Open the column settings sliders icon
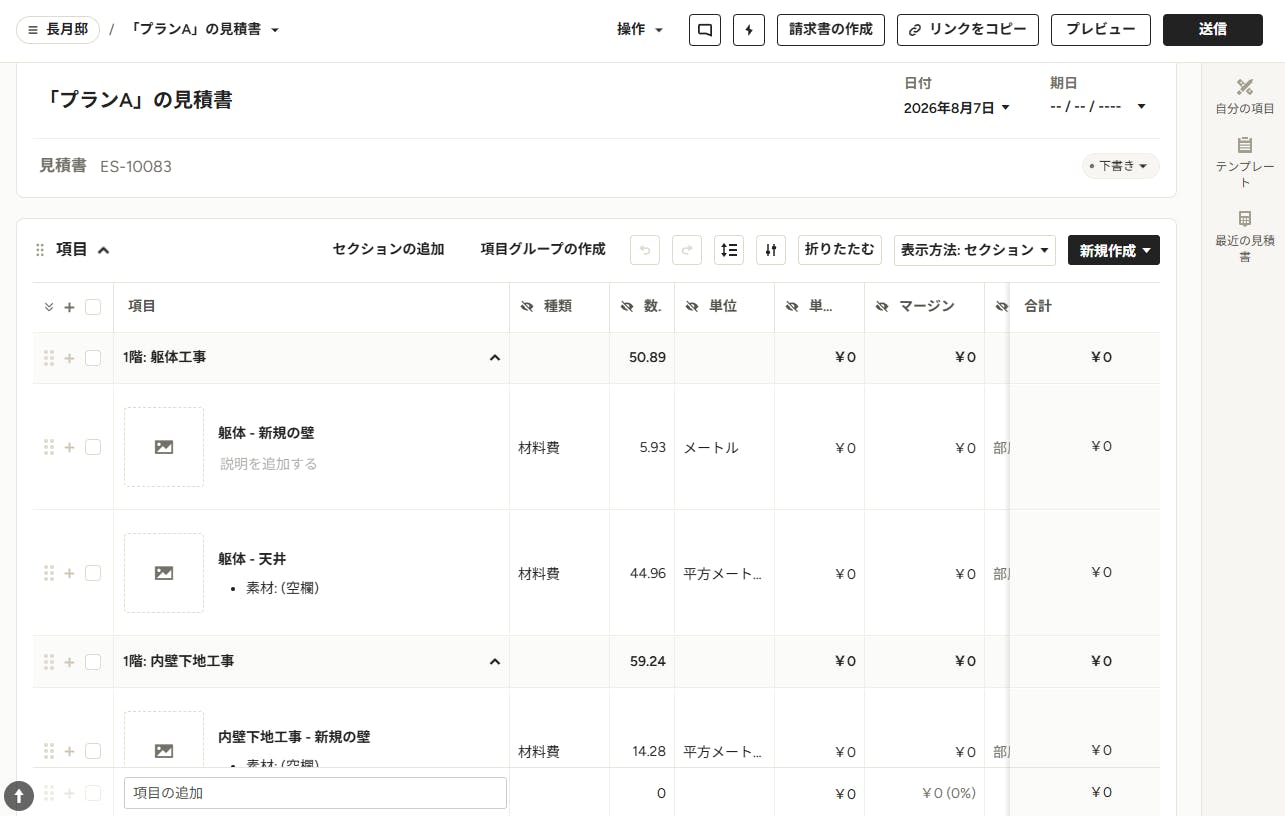This screenshot has width=1285, height=816. (771, 250)
